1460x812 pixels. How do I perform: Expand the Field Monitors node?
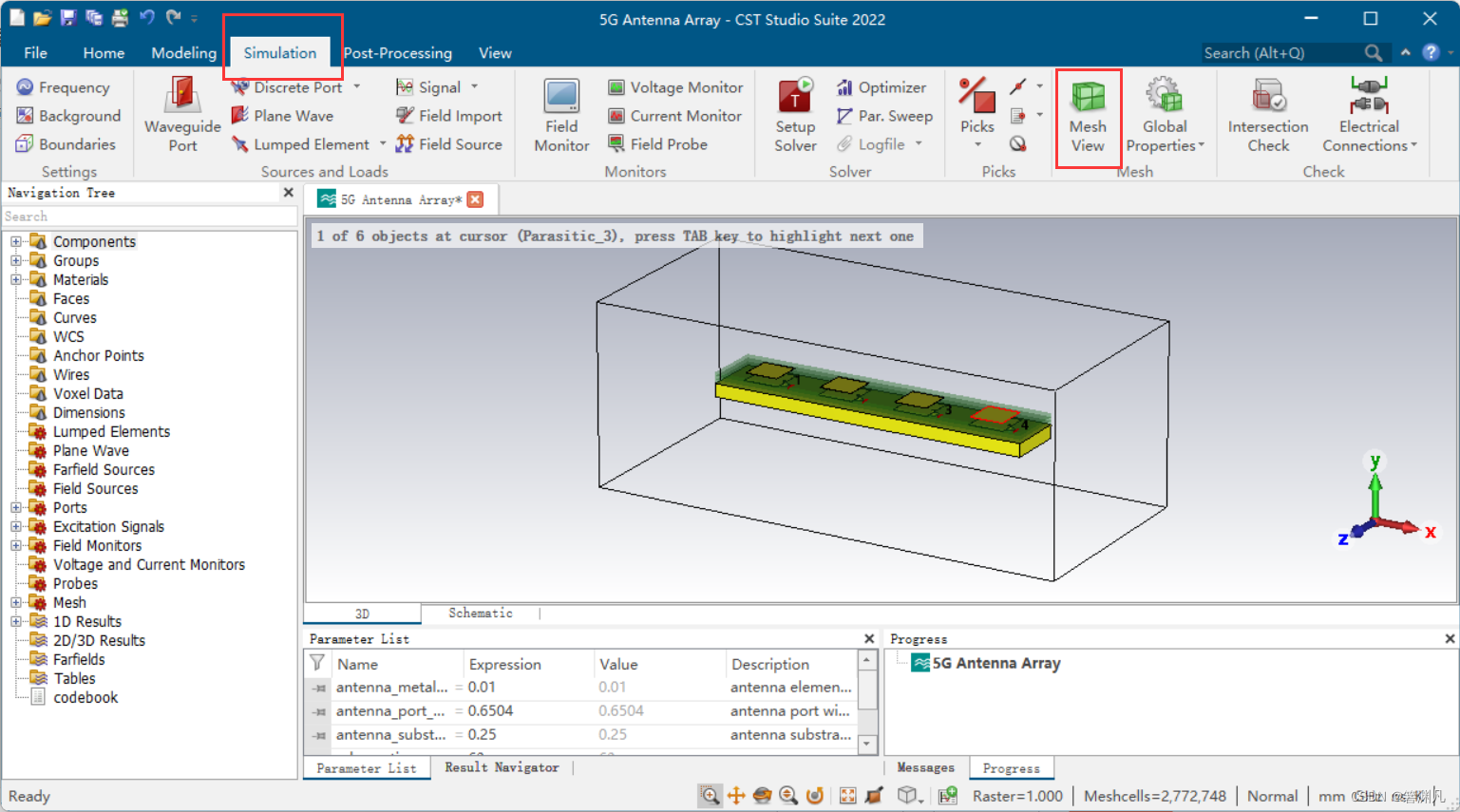point(15,545)
